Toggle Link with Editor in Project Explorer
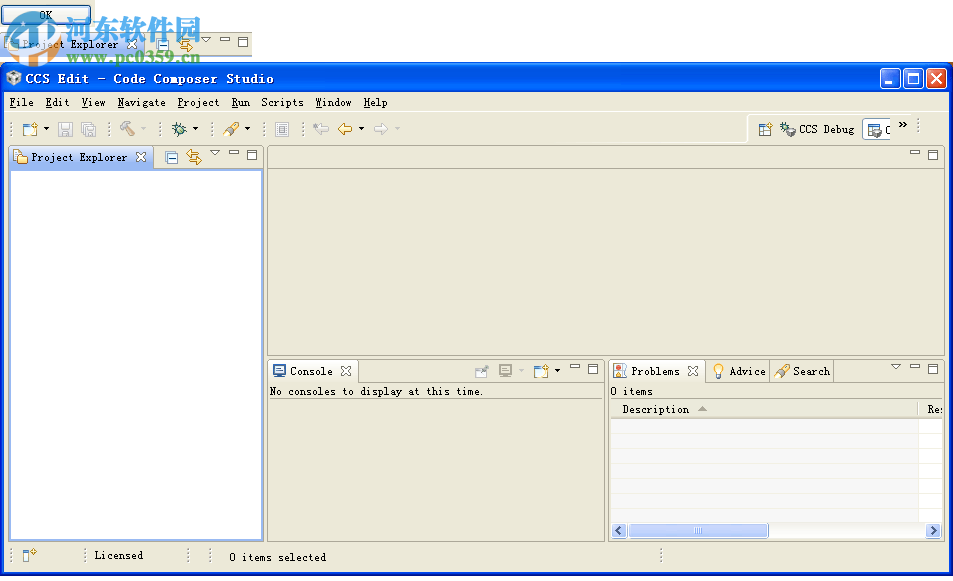Image resolution: width=953 pixels, height=581 pixels. pyautogui.click(x=194, y=157)
